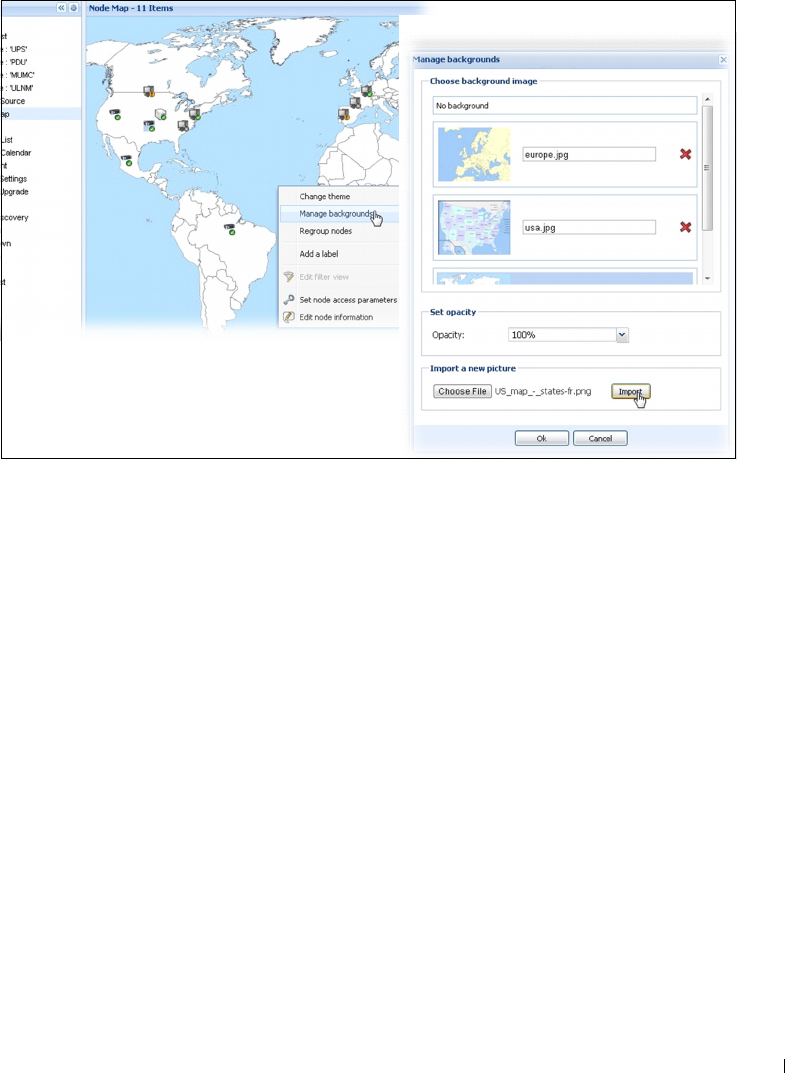
Task: Click the US_map_-_states-fr.png file name text
Action: (543, 391)
